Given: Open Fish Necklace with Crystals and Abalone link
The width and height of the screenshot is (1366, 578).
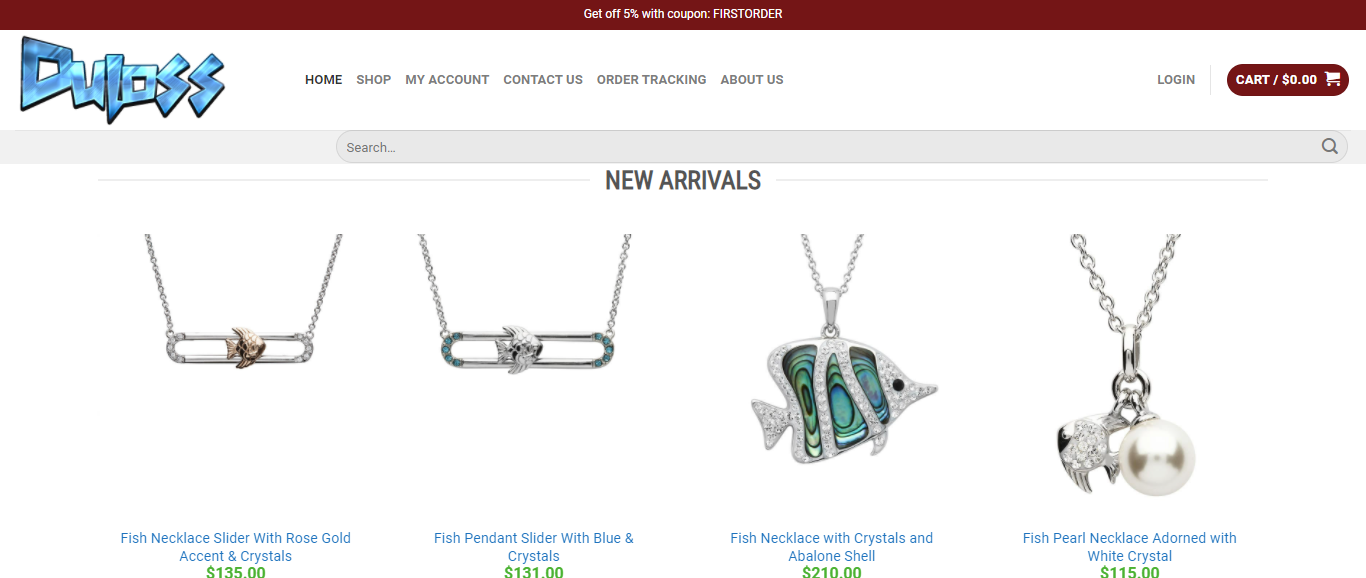Looking at the screenshot, I should [832, 547].
